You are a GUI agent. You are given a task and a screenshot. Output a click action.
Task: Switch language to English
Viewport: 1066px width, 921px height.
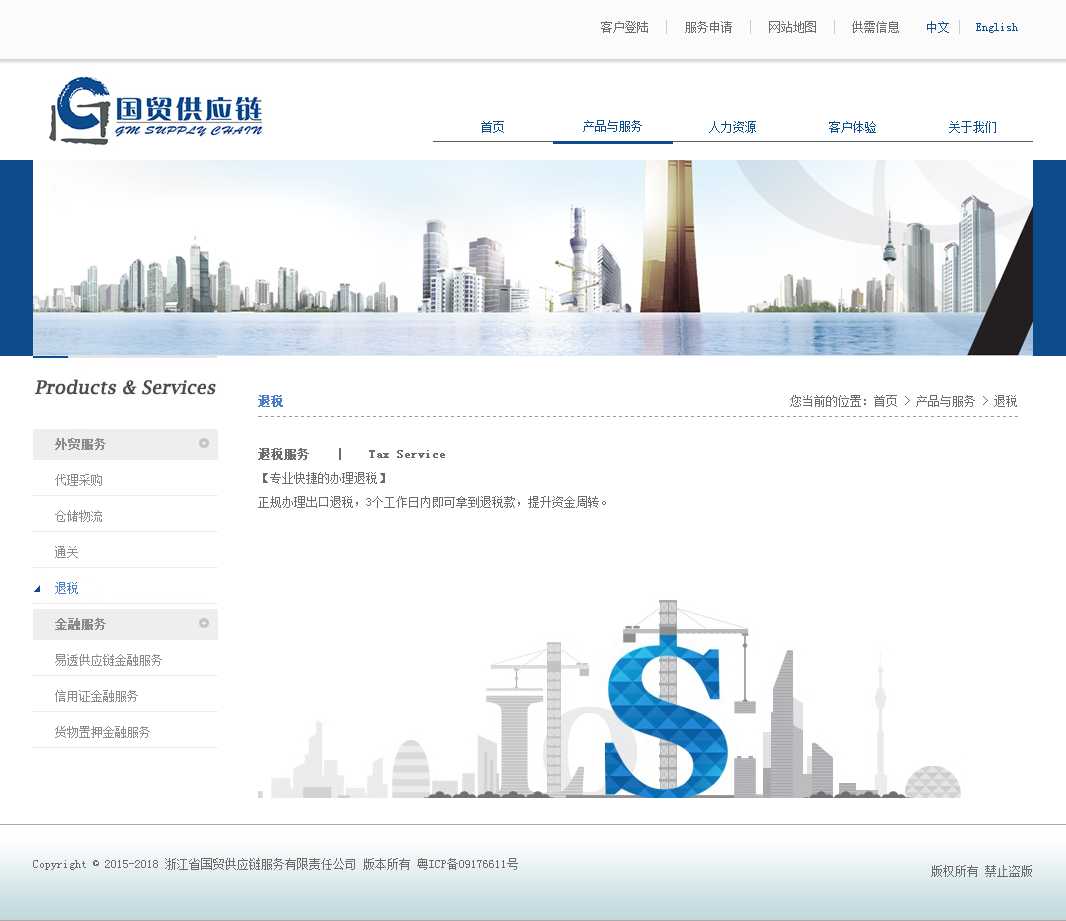click(996, 27)
